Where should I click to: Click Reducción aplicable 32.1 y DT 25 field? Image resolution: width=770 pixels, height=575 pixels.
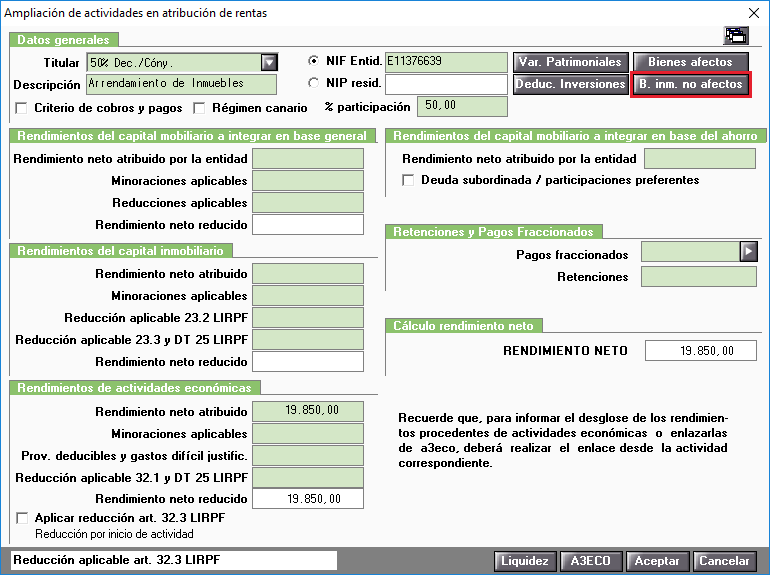(x=308, y=477)
